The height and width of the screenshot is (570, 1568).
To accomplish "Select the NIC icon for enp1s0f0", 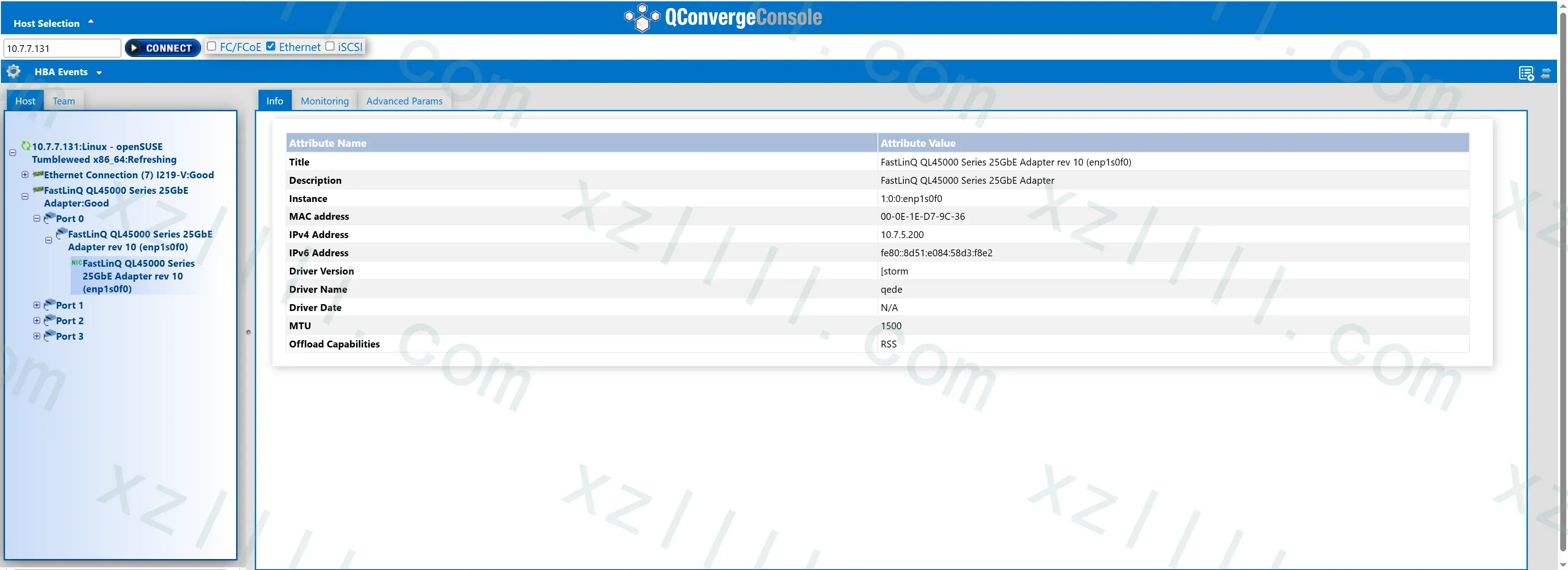I will coord(76,262).
